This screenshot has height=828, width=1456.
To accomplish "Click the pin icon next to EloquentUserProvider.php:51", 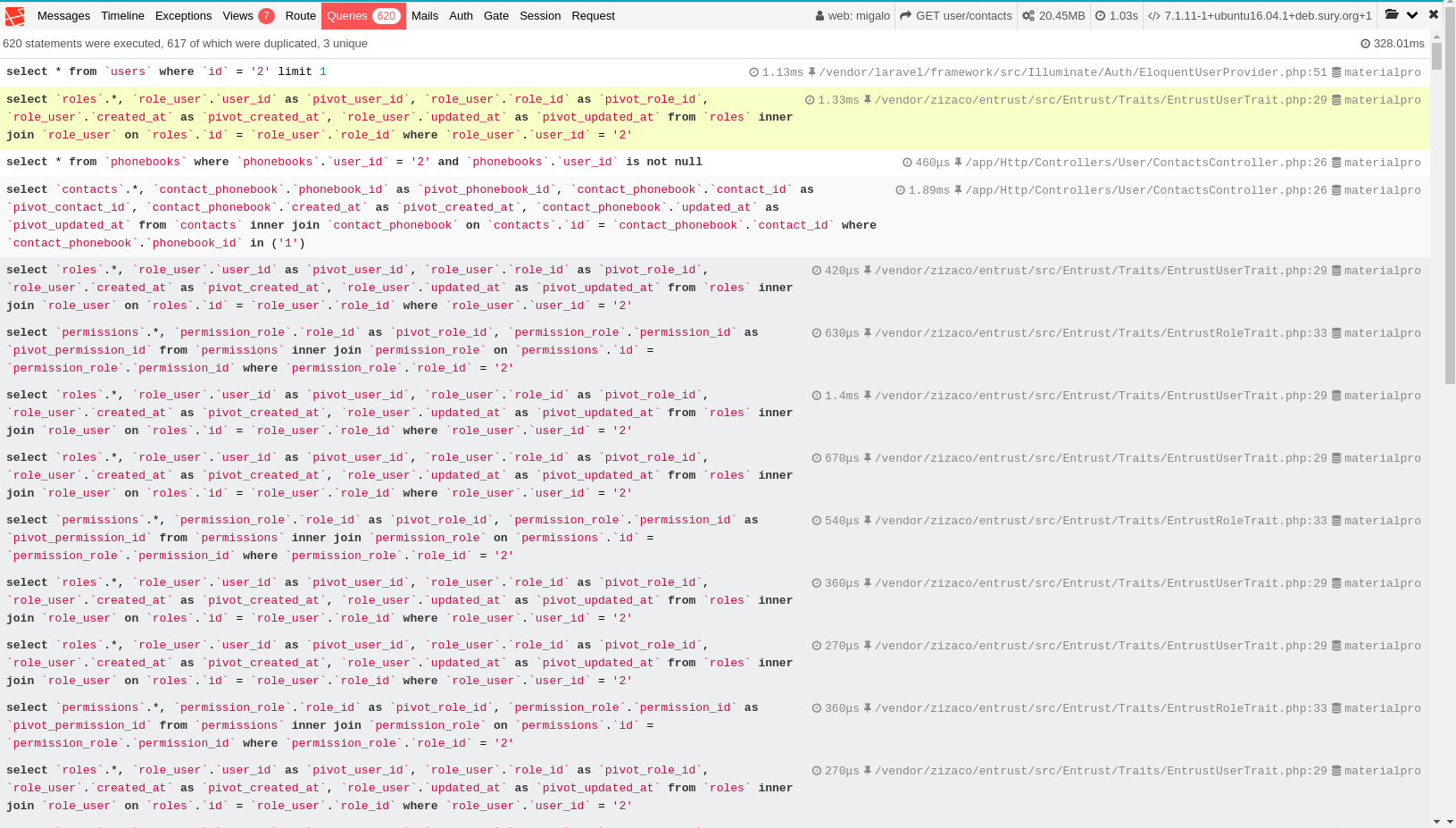I will click(811, 72).
